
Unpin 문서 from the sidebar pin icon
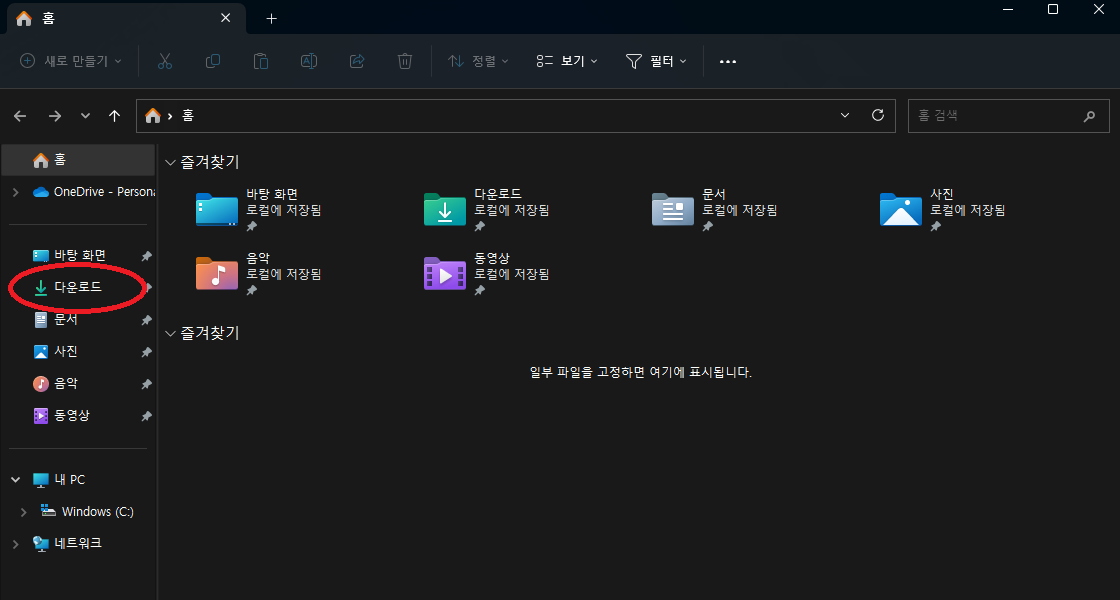pos(146,319)
